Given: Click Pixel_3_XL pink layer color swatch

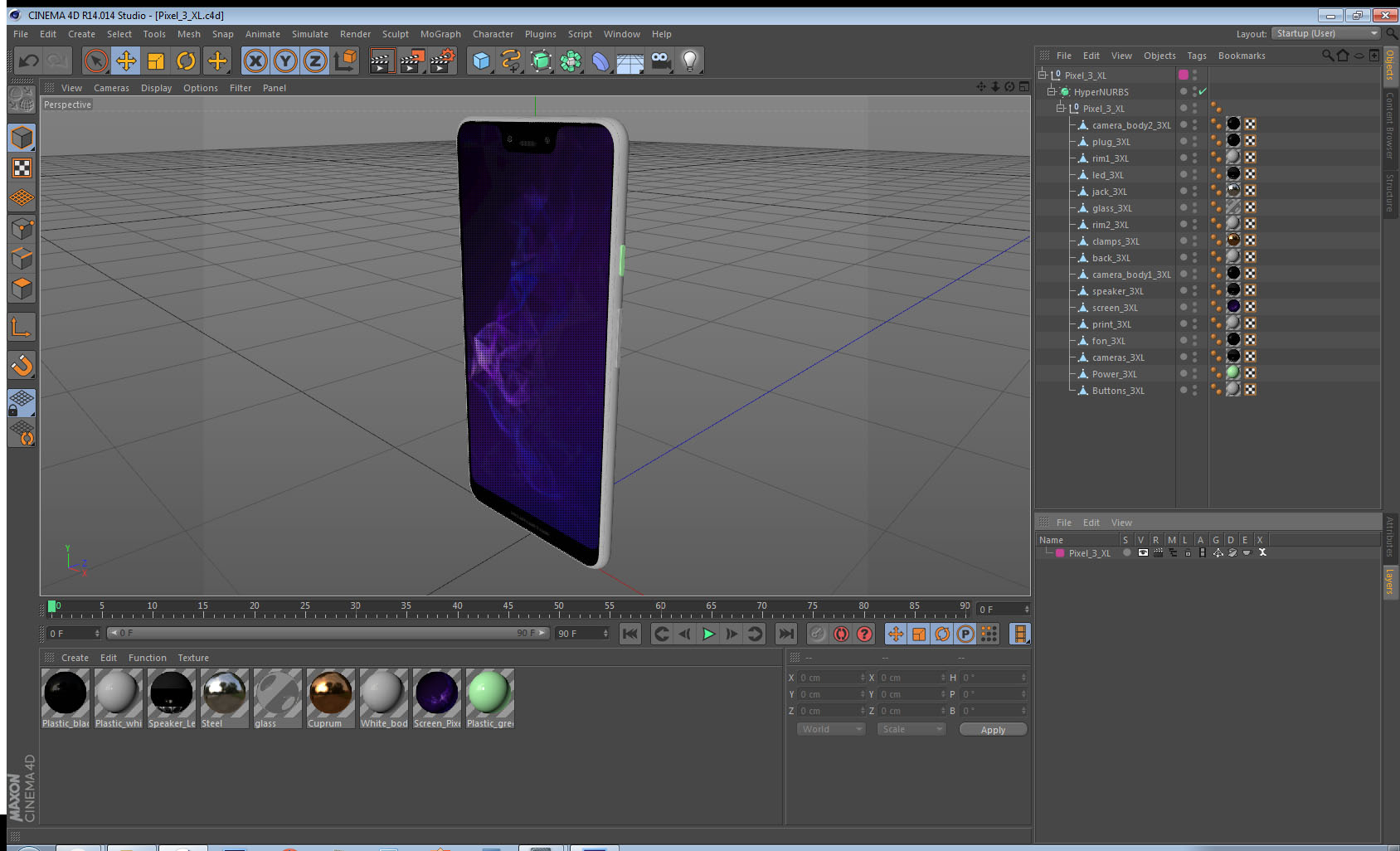Looking at the screenshot, I should click(x=1060, y=553).
